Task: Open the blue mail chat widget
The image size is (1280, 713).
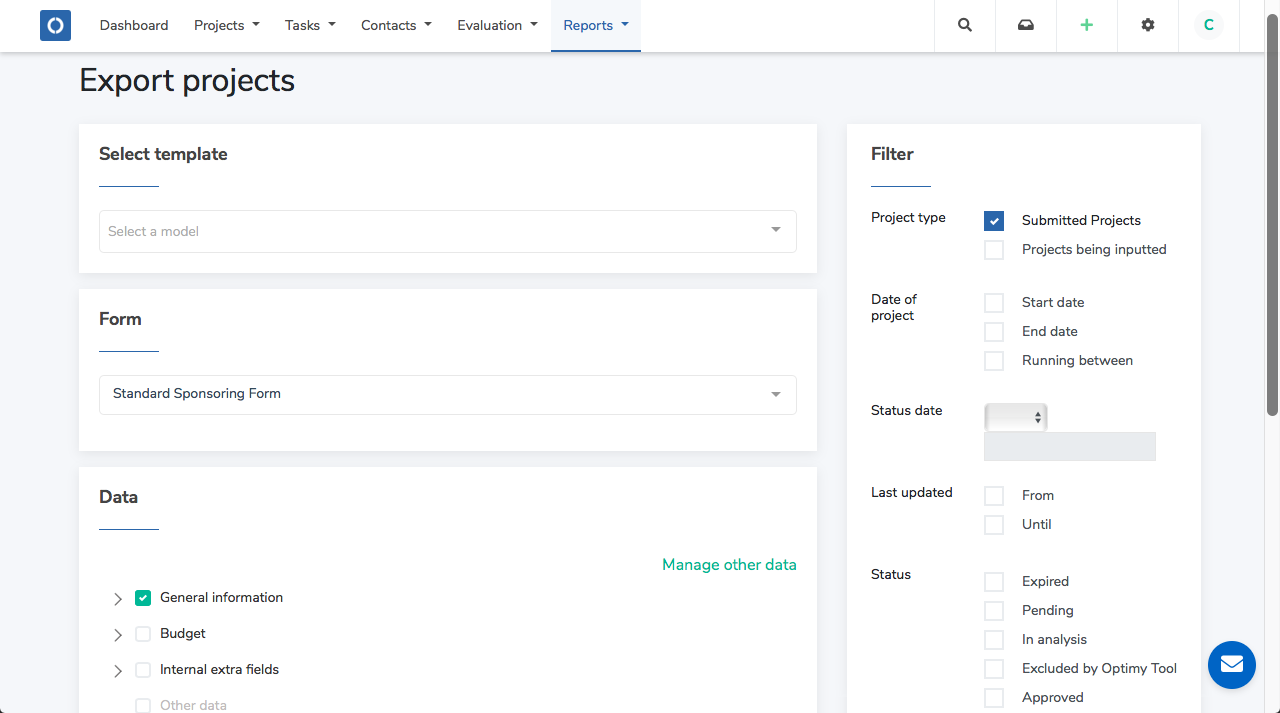Action: (1231, 665)
